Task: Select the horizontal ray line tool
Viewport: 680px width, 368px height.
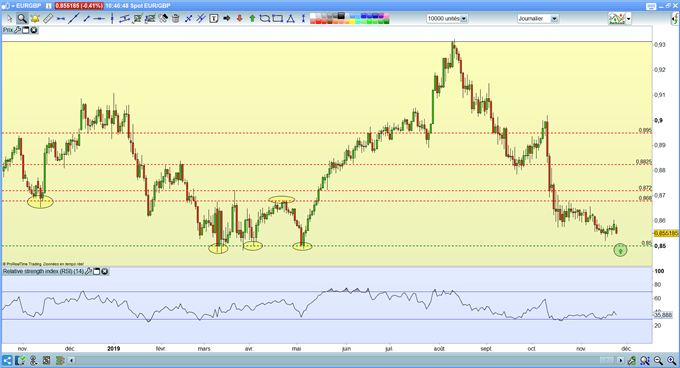Action: pyautogui.click(x=99, y=19)
